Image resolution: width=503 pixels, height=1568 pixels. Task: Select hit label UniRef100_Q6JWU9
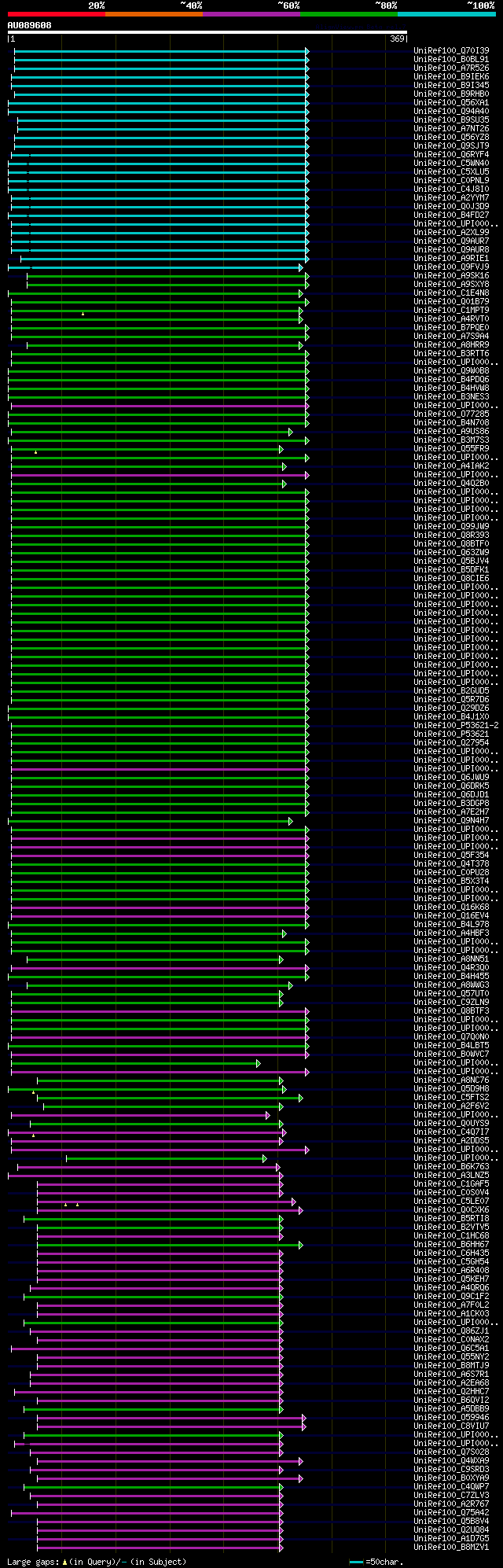(451, 777)
